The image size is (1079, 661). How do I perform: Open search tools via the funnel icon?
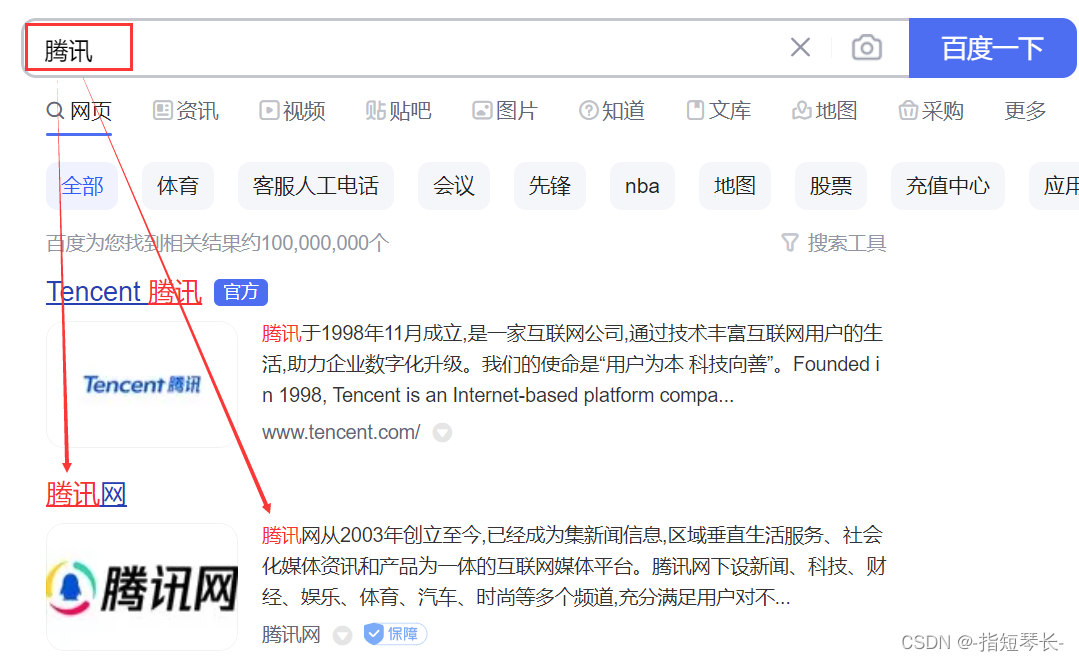pyautogui.click(x=789, y=242)
